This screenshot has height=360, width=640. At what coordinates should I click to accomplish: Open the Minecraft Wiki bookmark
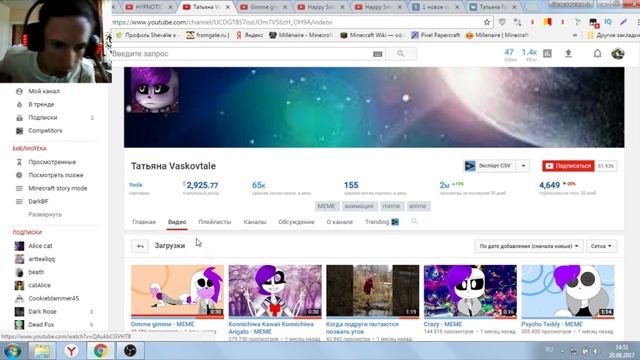tap(372, 35)
